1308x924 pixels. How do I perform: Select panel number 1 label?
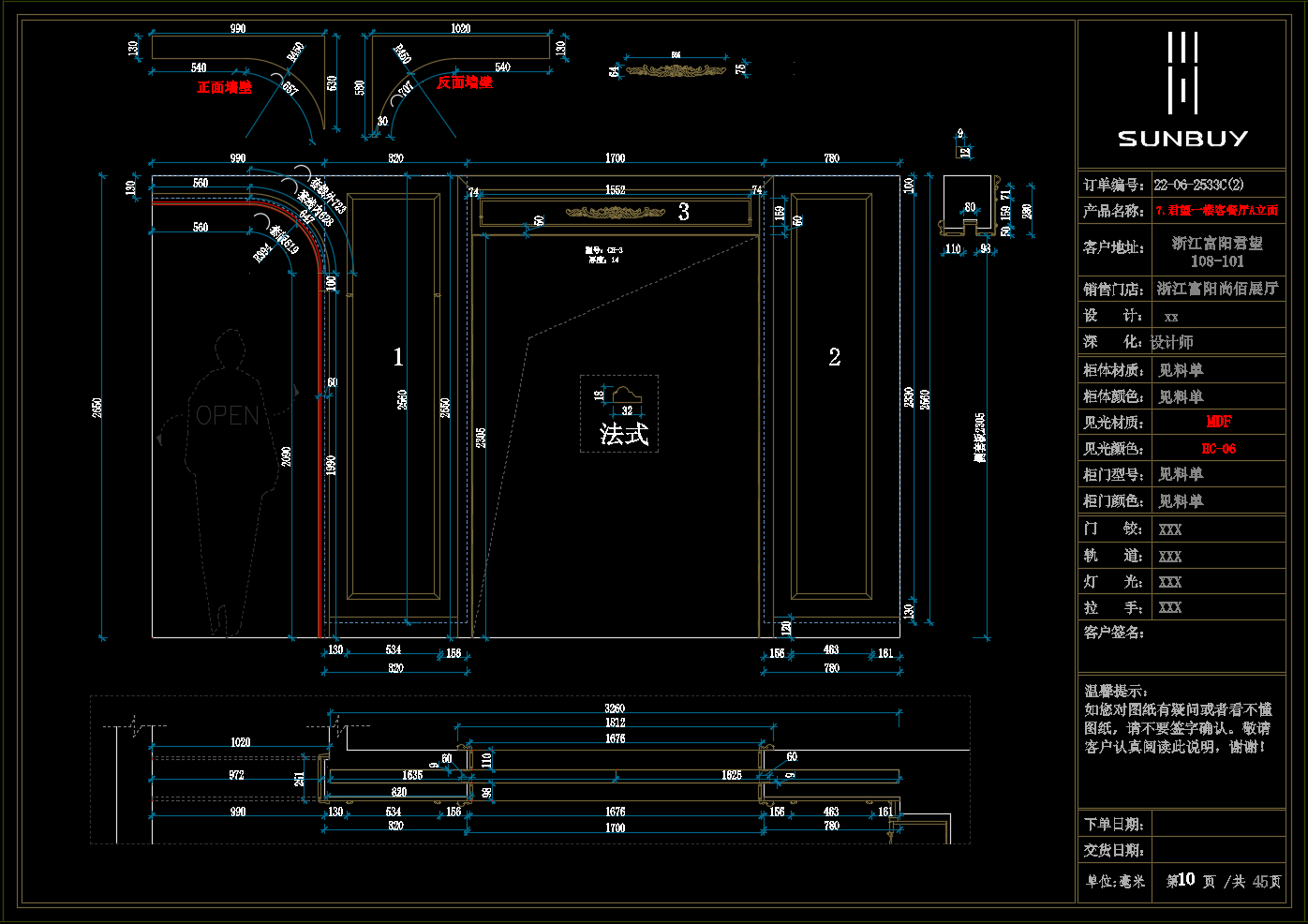[398, 357]
